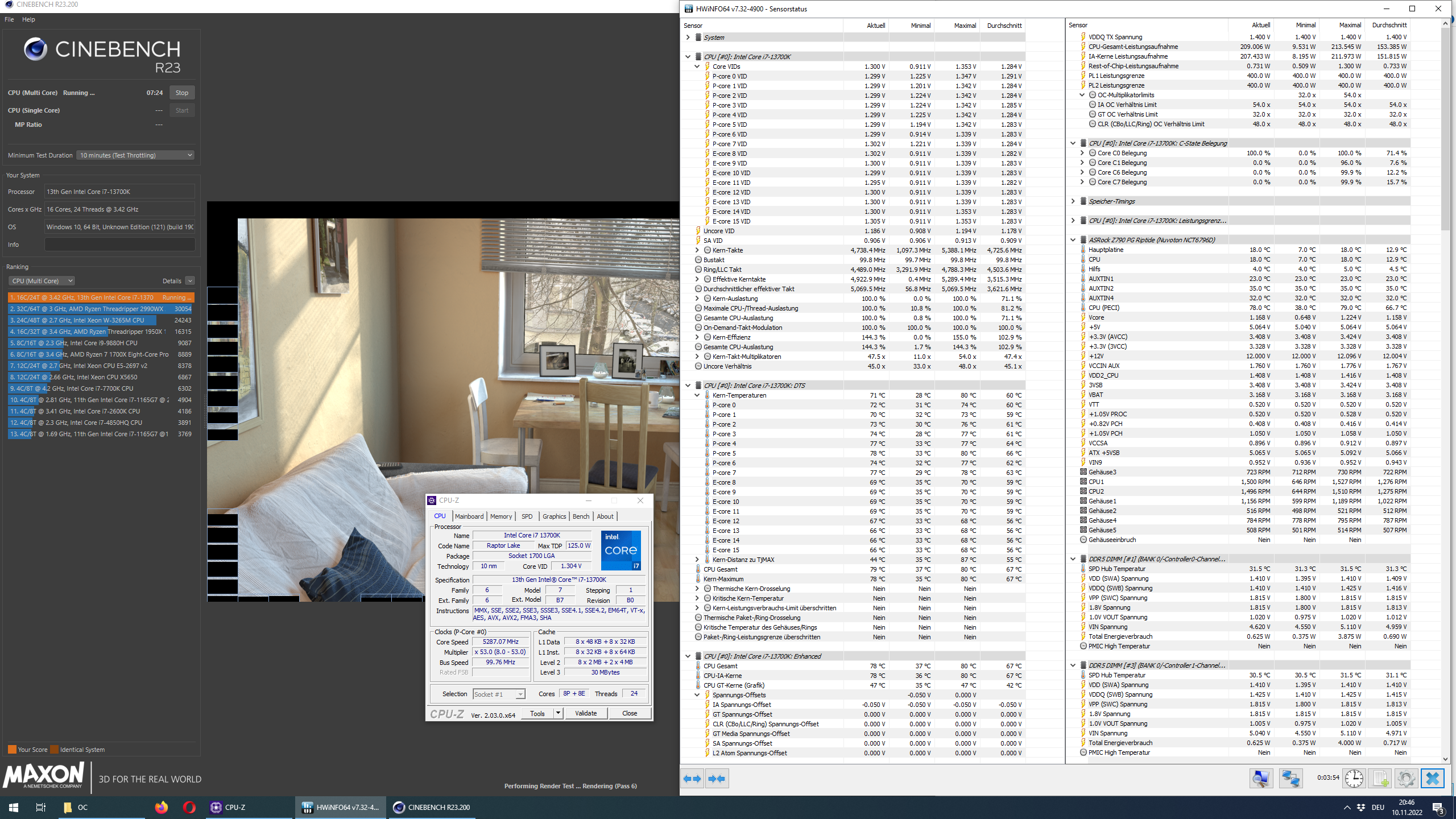
Task: Click Opera icon in taskbar
Action: (189, 807)
